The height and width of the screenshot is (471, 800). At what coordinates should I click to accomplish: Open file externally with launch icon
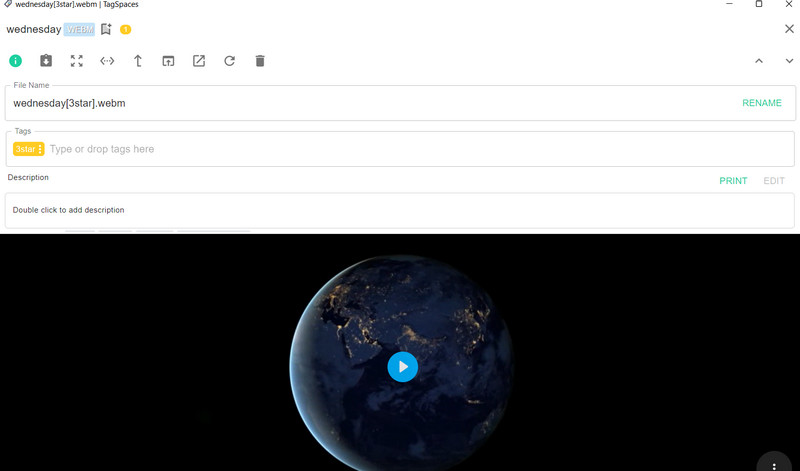199,61
